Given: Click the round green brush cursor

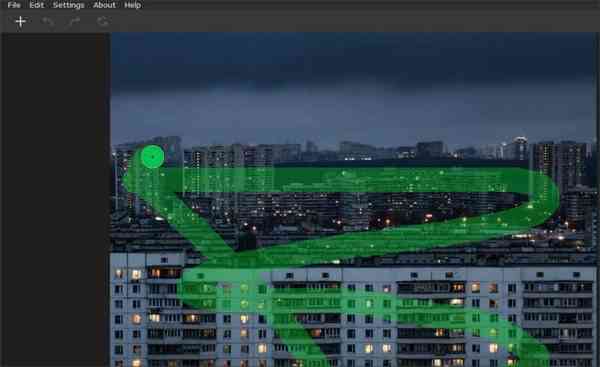Looking at the screenshot, I should [x=152, y=157].
